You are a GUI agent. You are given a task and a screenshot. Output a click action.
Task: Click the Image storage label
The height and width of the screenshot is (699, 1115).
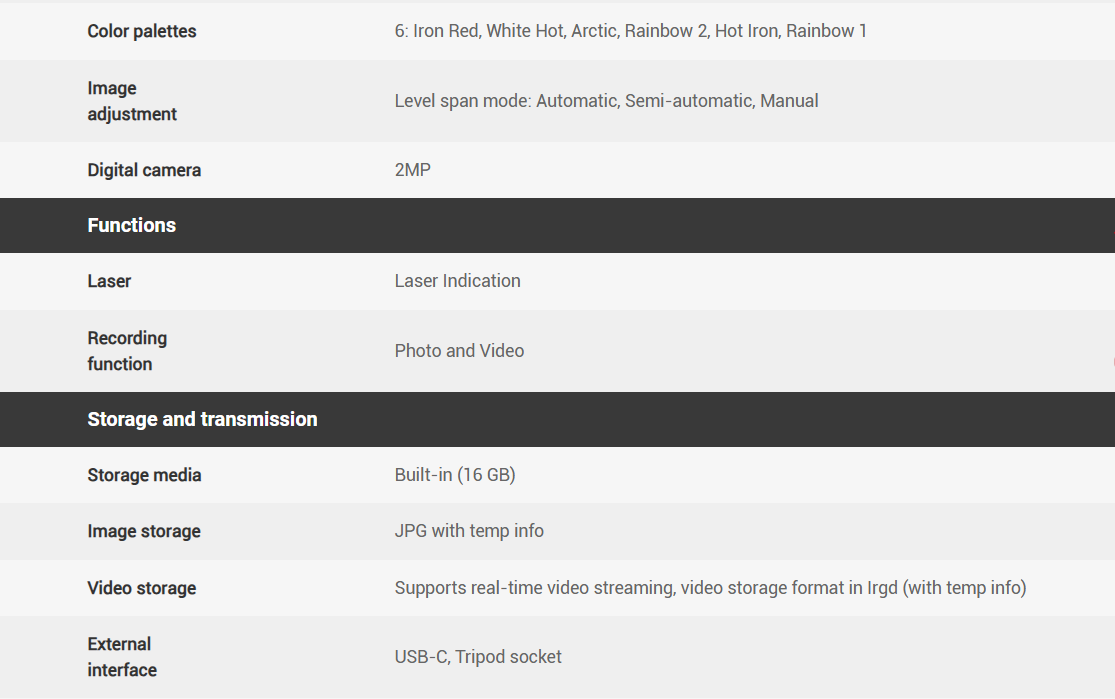(x=144, y=531)
